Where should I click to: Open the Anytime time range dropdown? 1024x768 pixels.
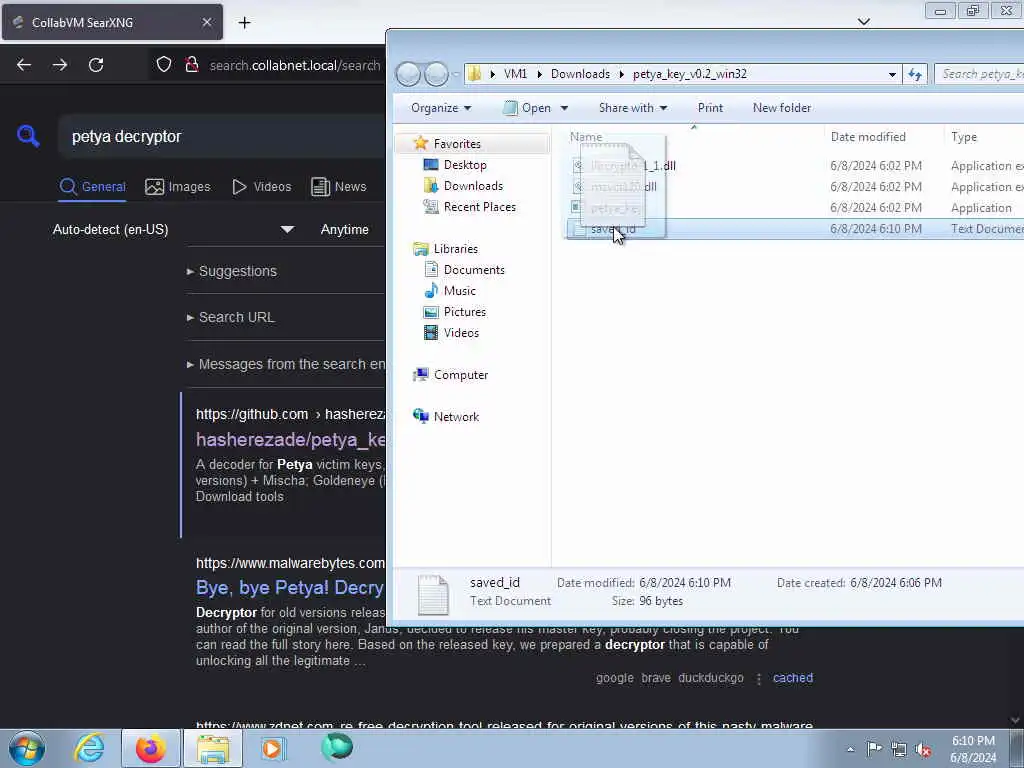(346, 229)
